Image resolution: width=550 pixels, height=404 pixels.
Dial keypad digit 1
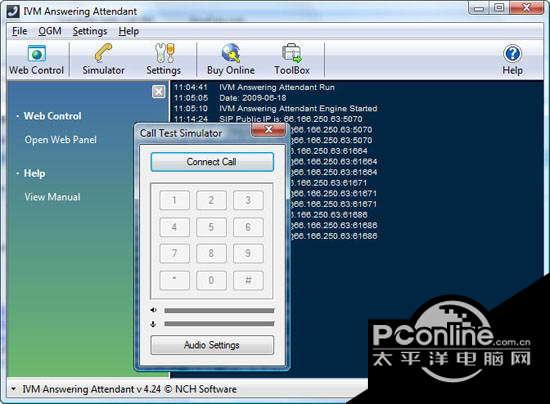174,200
